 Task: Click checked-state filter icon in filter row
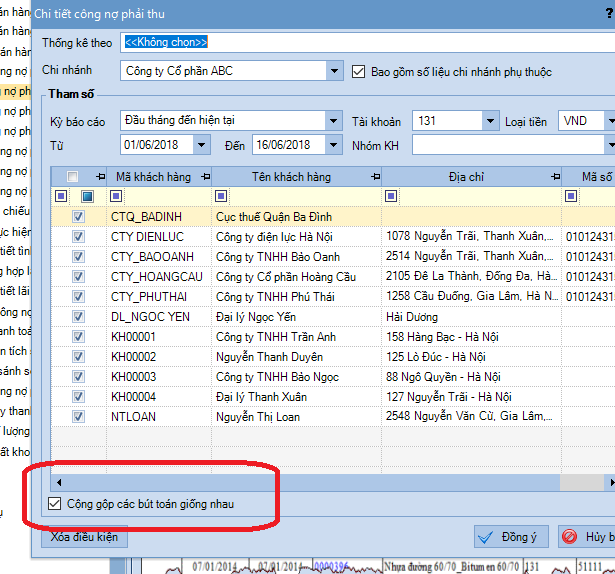88,196
